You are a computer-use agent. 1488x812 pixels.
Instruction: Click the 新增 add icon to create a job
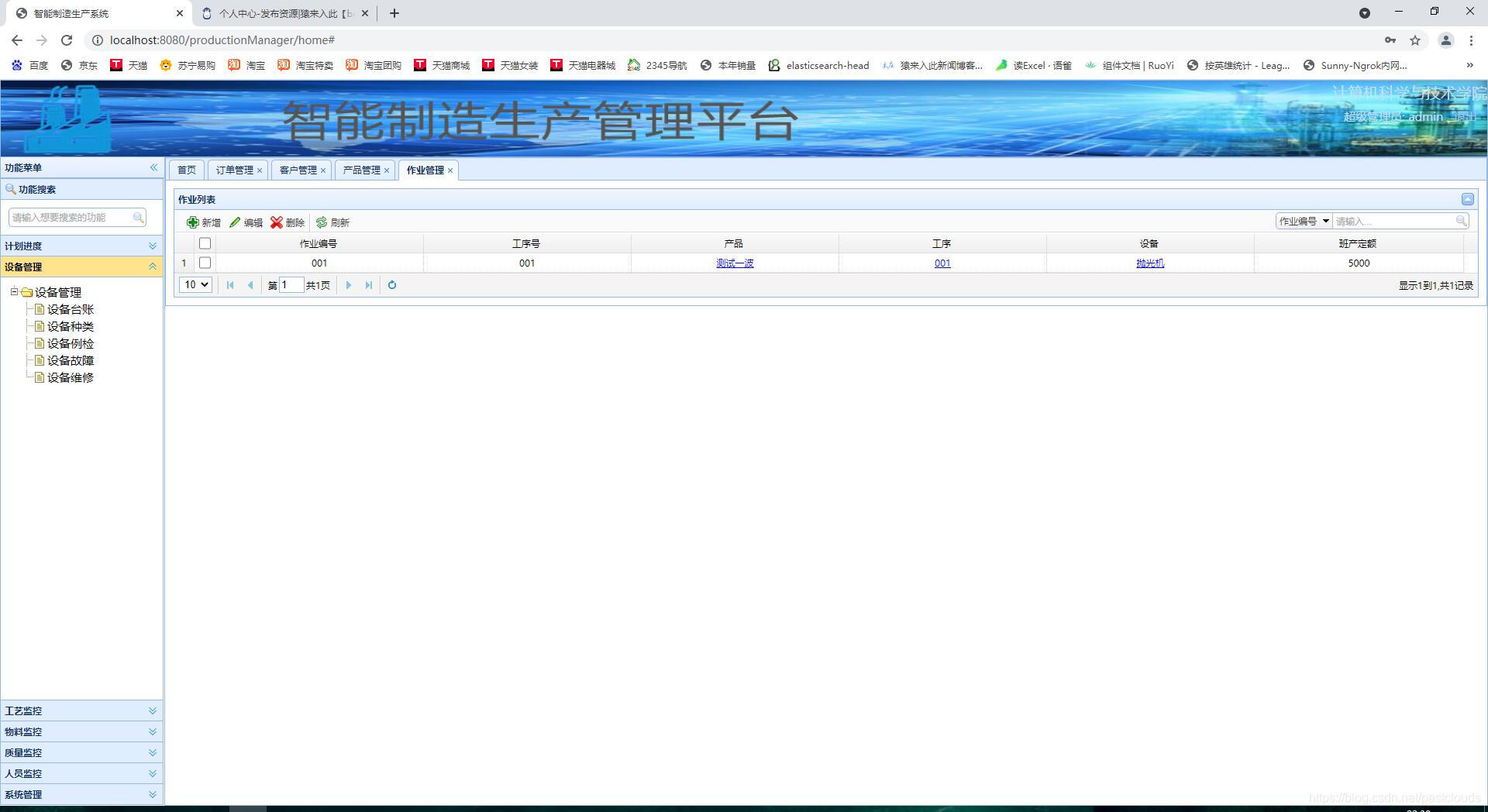coord(194,222)
